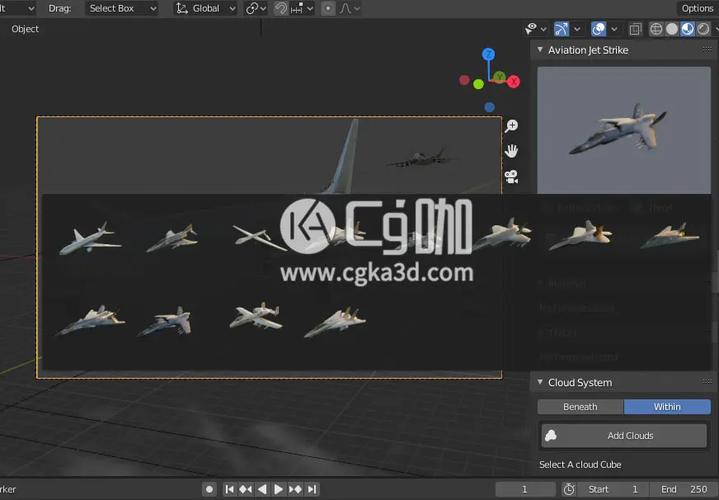
Task: Click the cloud icon on Add Clouds
Action: point(551,435)
